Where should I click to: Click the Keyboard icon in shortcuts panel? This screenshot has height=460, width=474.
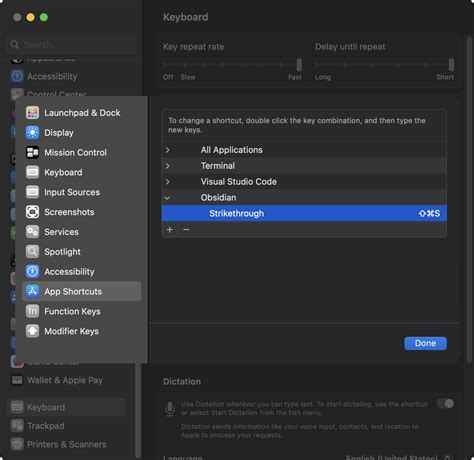coord(32,172)
